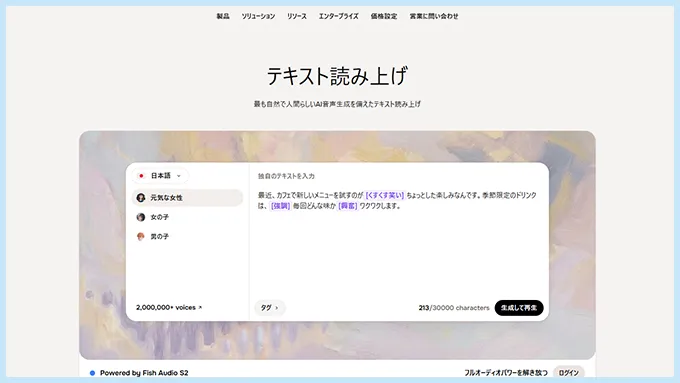Image resolution: width=680 pixels, height=383 pixels.
Task: Click the 男の子 avatar icon
Action: [x=141, y=236]
